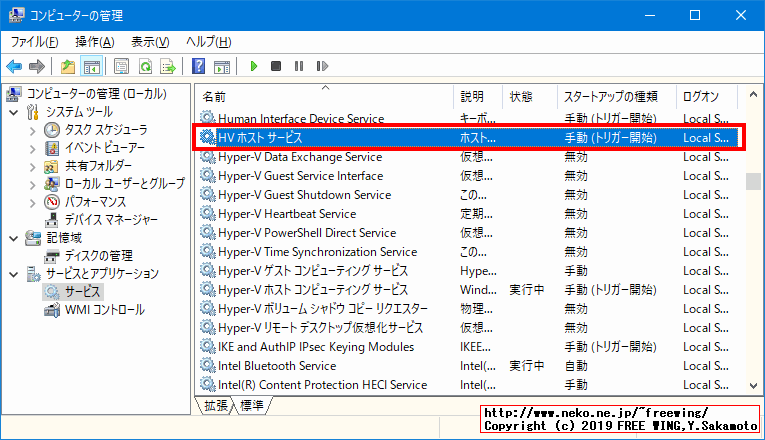Switch to the 拡張 tab
The width and height of the screenshot is (765, 440).
pyautogui.click(x=216, y=405)
